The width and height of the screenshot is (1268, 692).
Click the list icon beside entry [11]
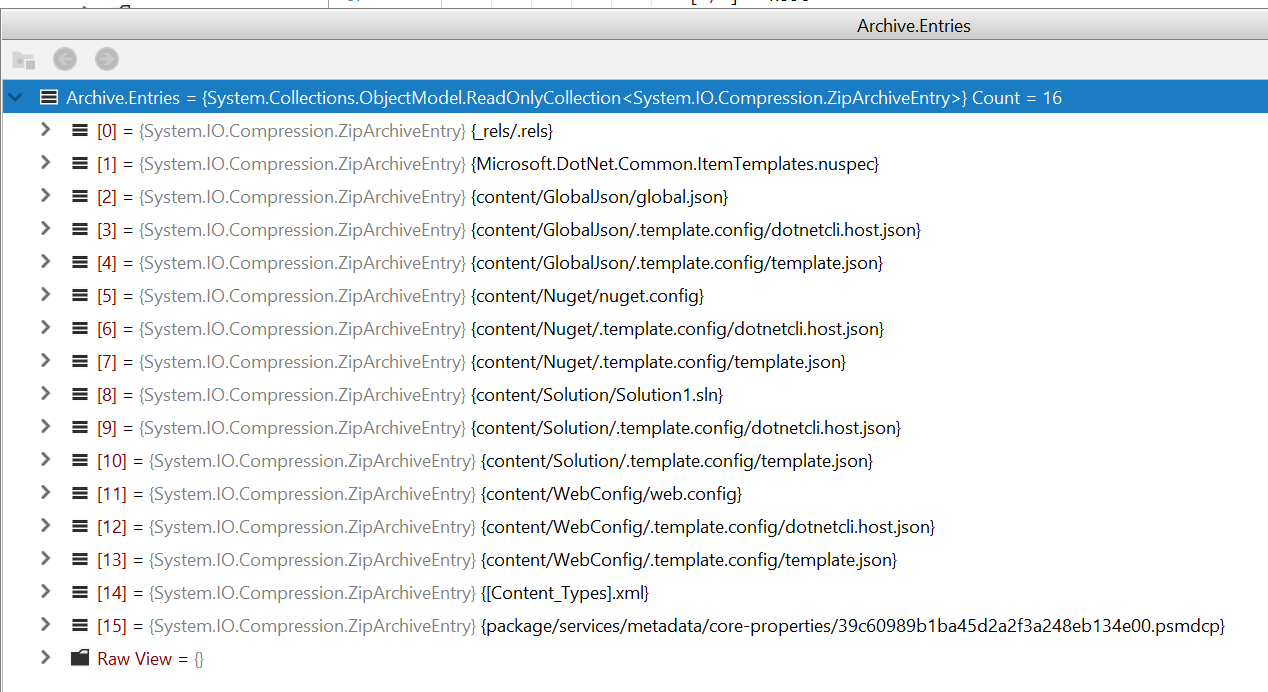tap(81, 493)
